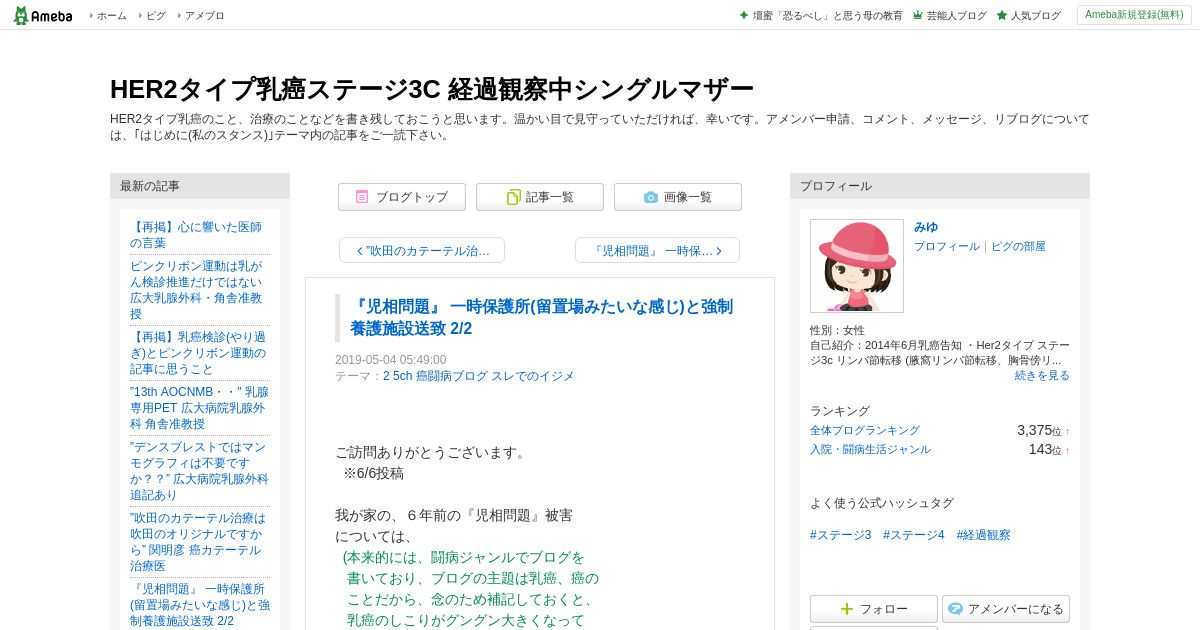Image resolution: width=1200 pixels, height=630 pixels.
Task: Open blog title HER2タイプ乳癌ステージ3C heading
Action: point(432,89)
